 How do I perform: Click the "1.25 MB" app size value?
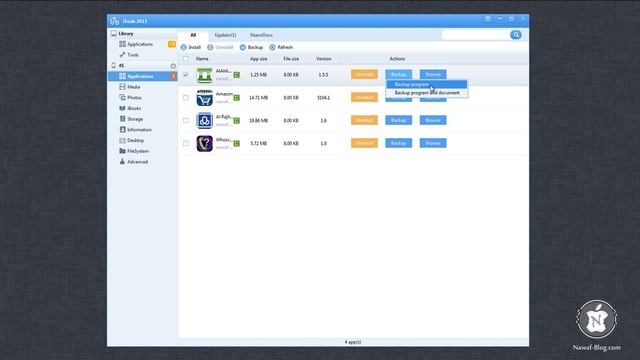pos(258,75)
